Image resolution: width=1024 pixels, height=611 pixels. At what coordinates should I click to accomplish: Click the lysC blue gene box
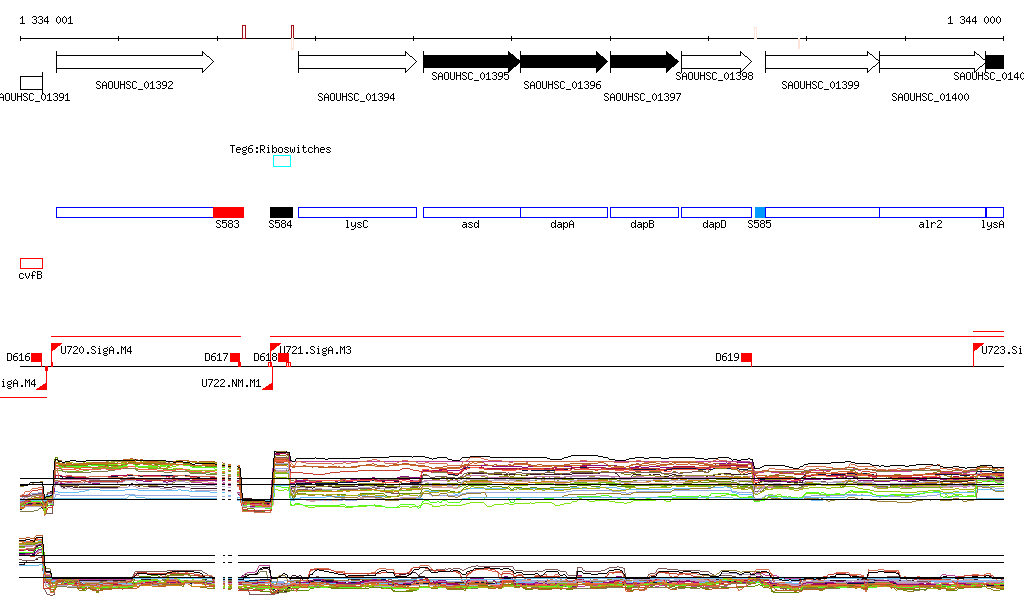pos(357,213)
